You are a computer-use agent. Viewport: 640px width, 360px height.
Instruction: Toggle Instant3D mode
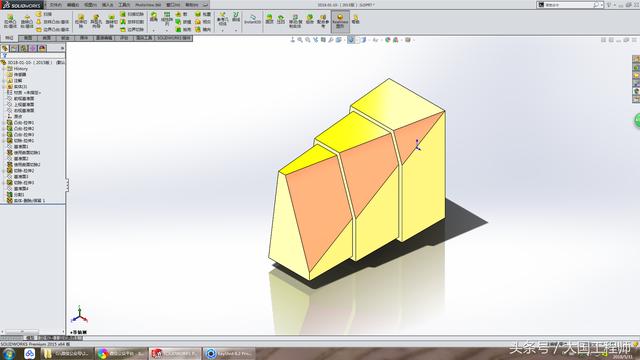point(252,19)
